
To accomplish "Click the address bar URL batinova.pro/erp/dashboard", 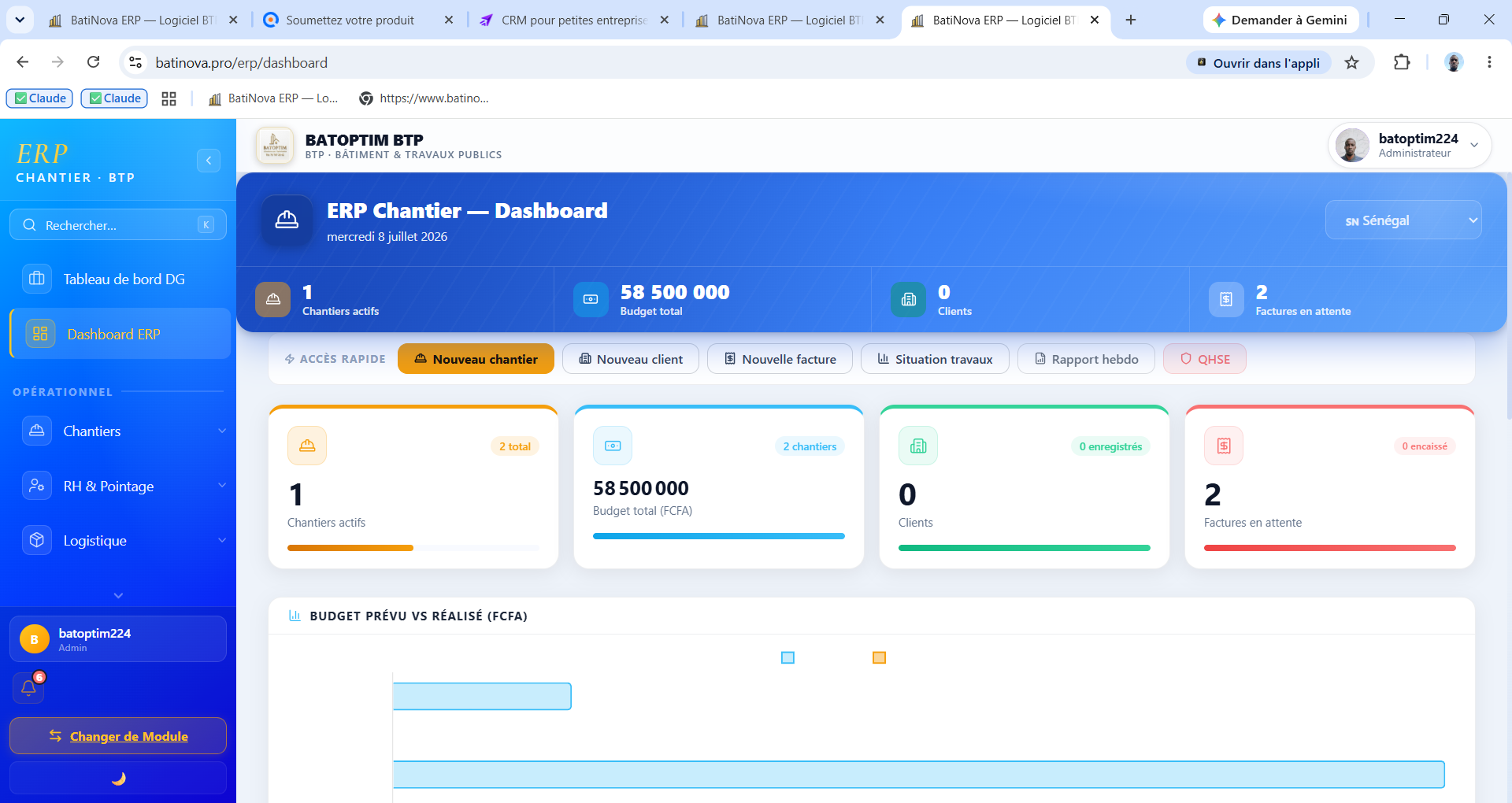I will 241,63.
